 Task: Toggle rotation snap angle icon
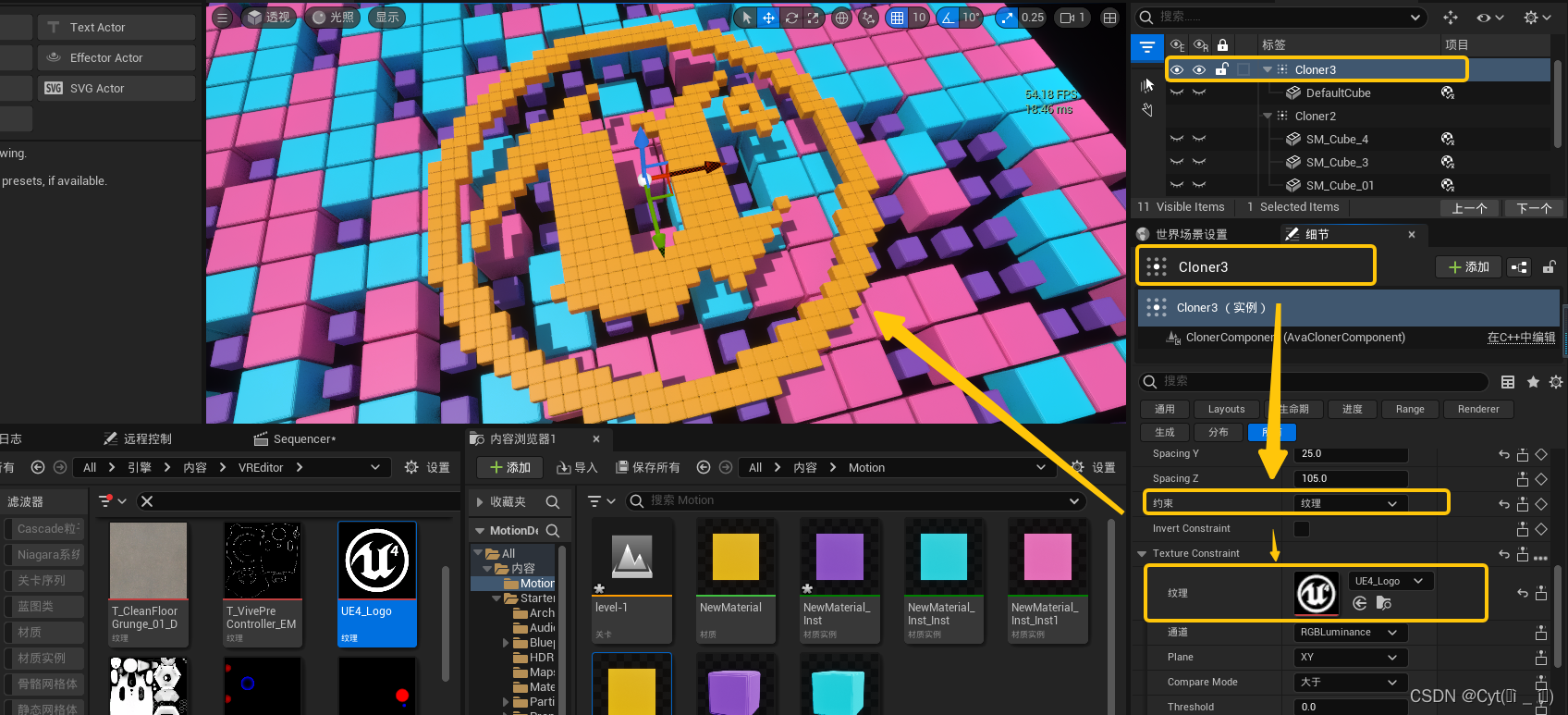click(x=948, y=18)
